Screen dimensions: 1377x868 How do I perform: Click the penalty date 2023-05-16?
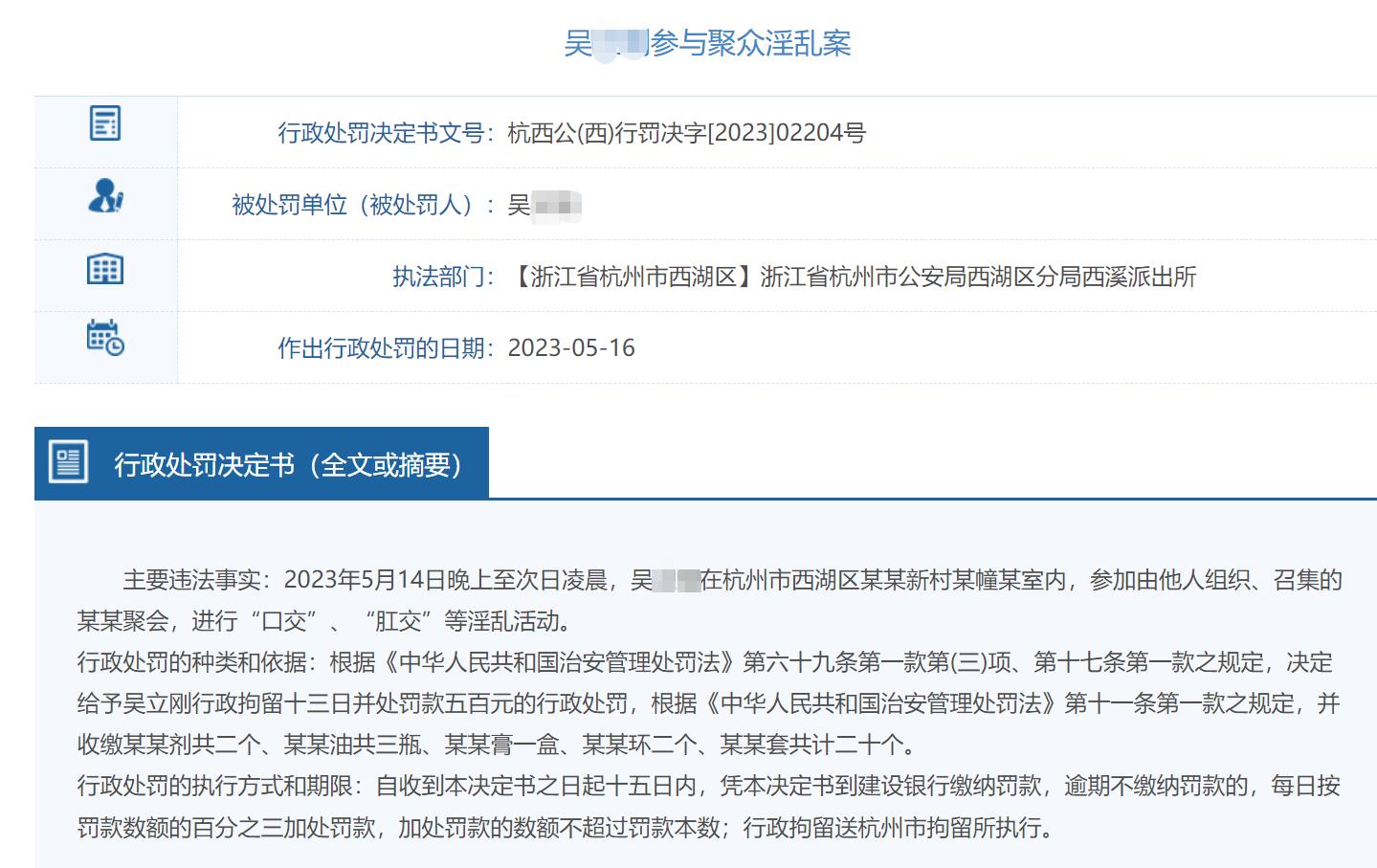click(x=571, y=348)
